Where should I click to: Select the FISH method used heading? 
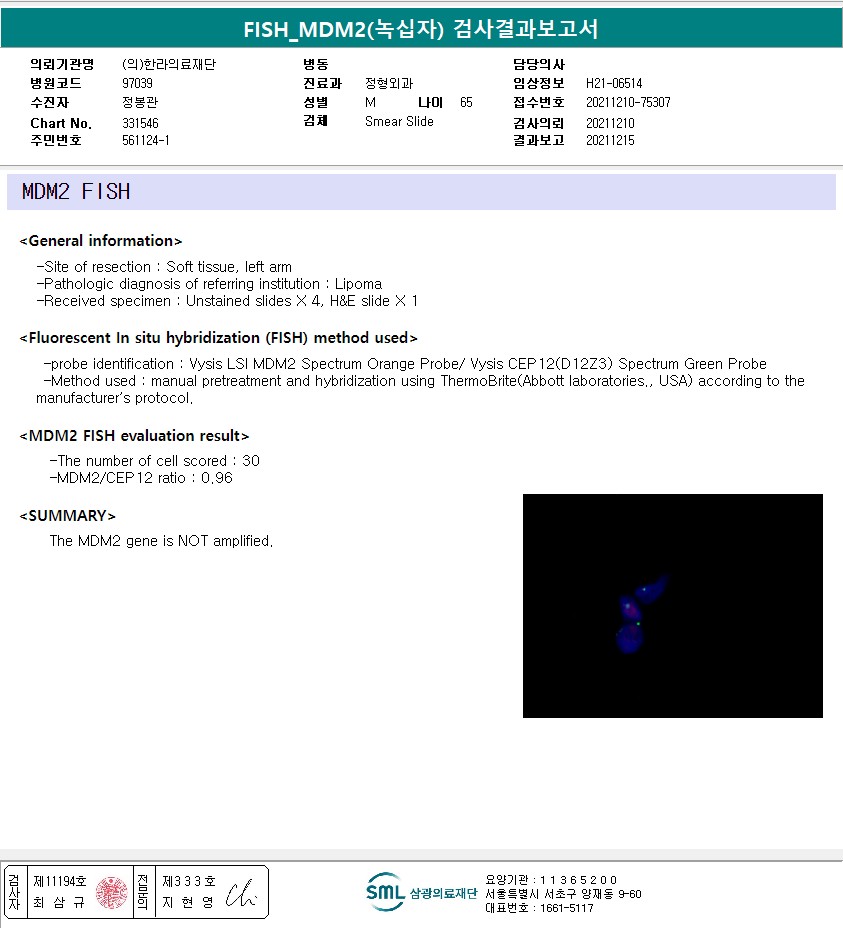point(219,338)
